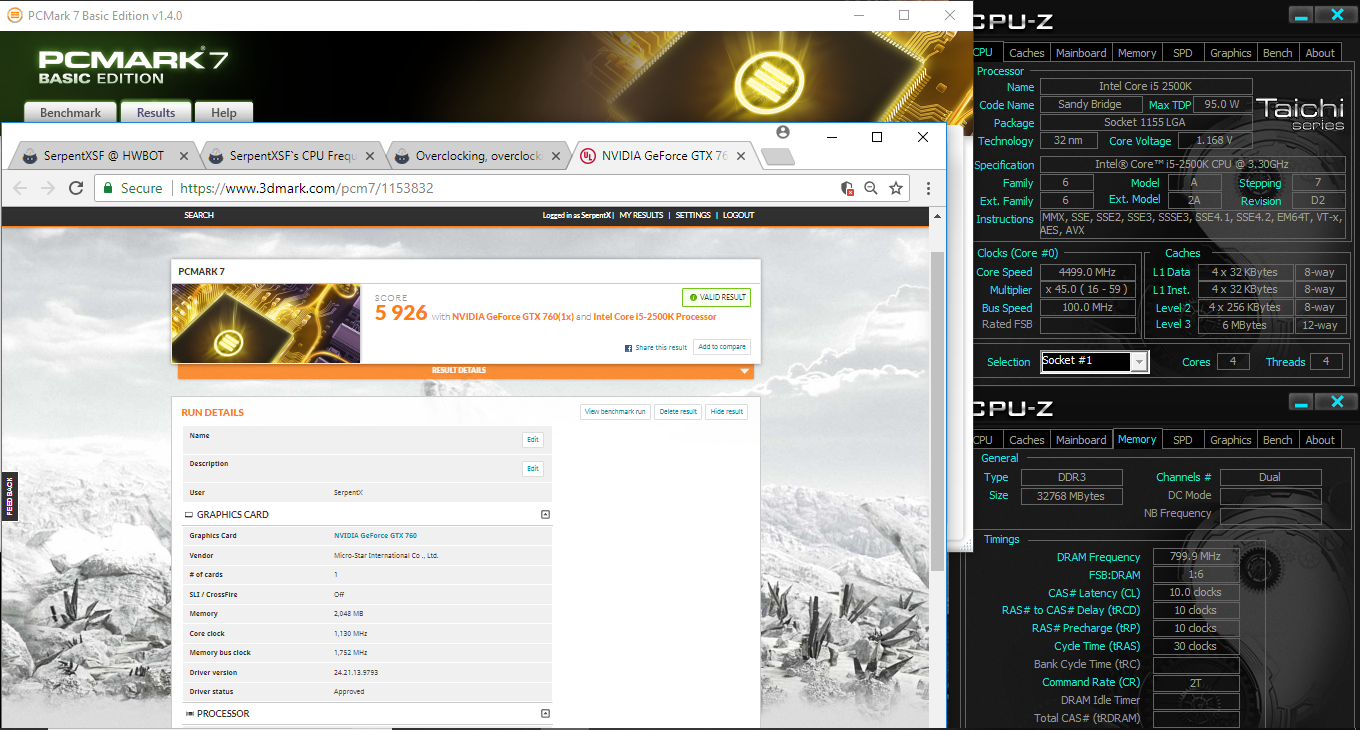Click the zoom magnifier icon in address bar
The width and height of the screenshot is (1360, 730).
(871, 188)
